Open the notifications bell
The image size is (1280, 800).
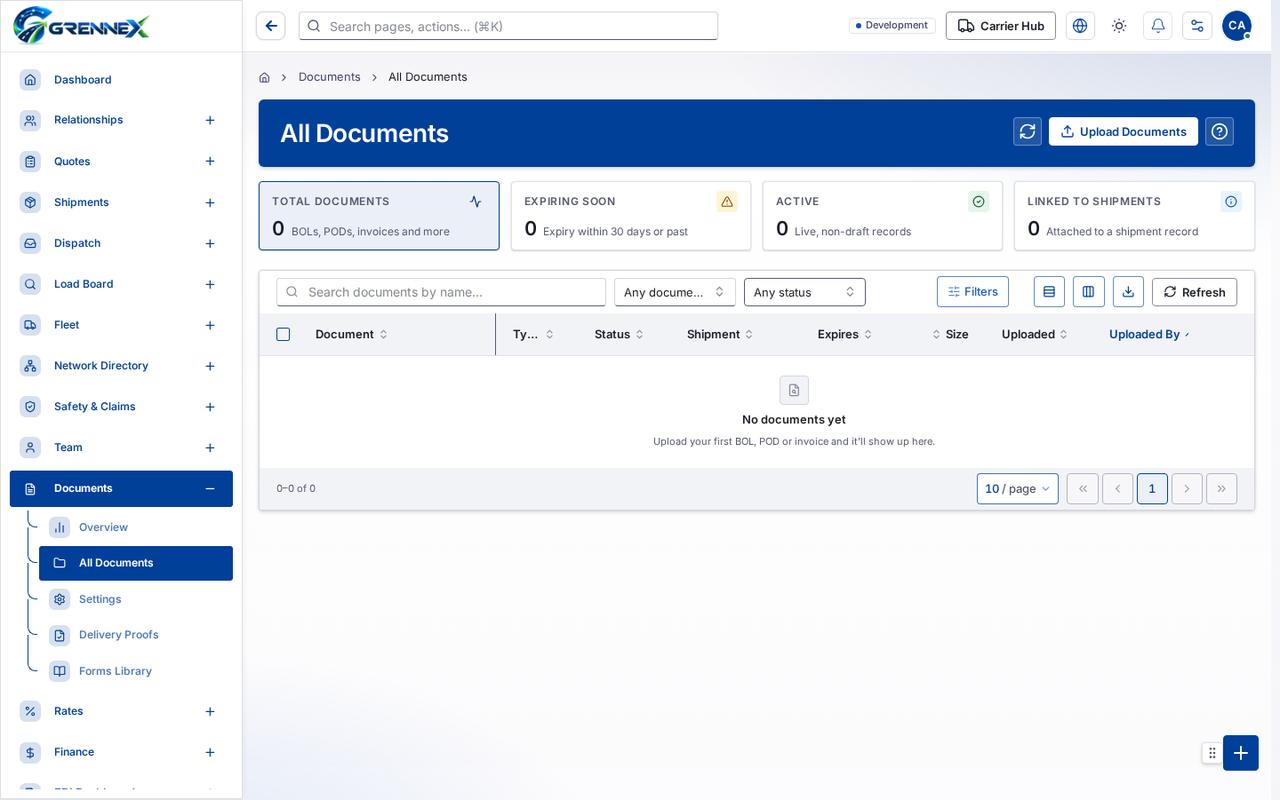pyautogui.click(x=1158, y=26)
